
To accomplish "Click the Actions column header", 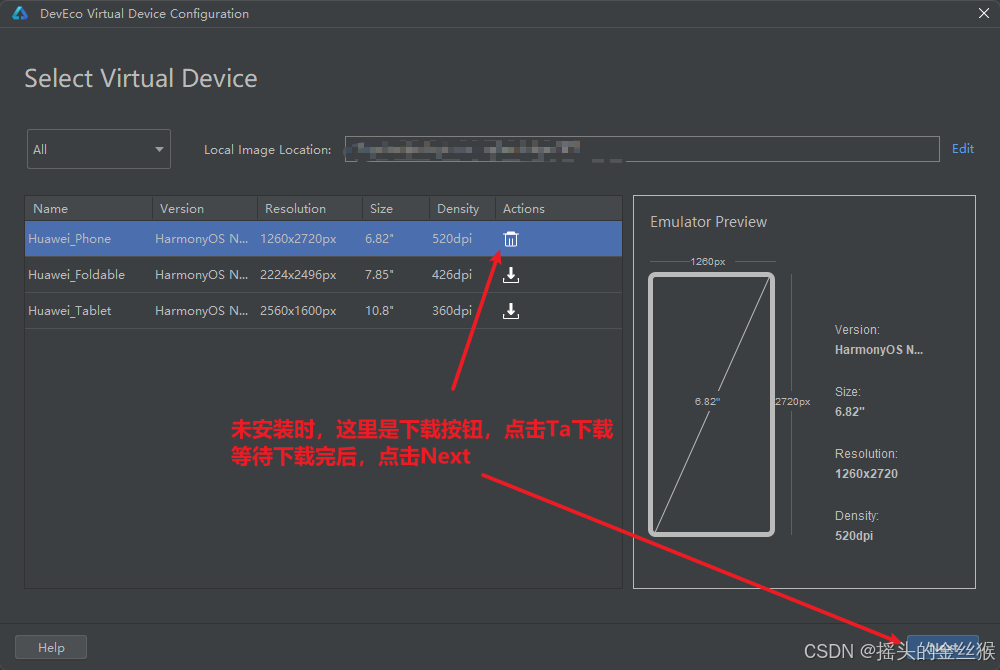I will (x=559, y=208).
